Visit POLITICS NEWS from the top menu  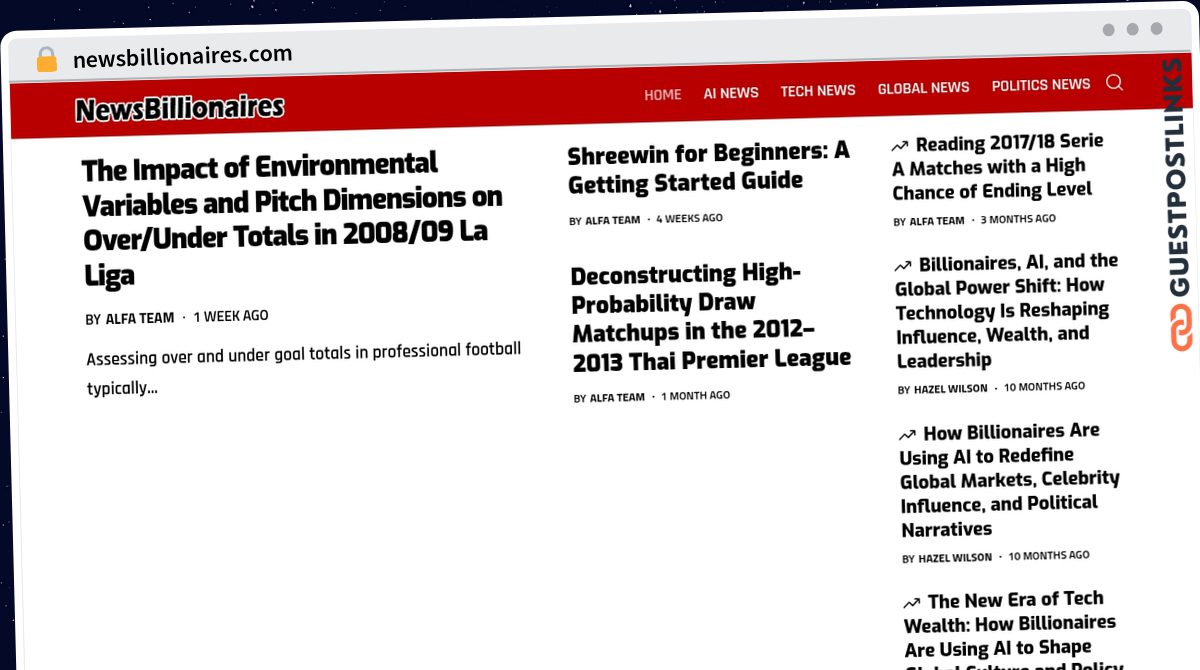click(1041, 85)
